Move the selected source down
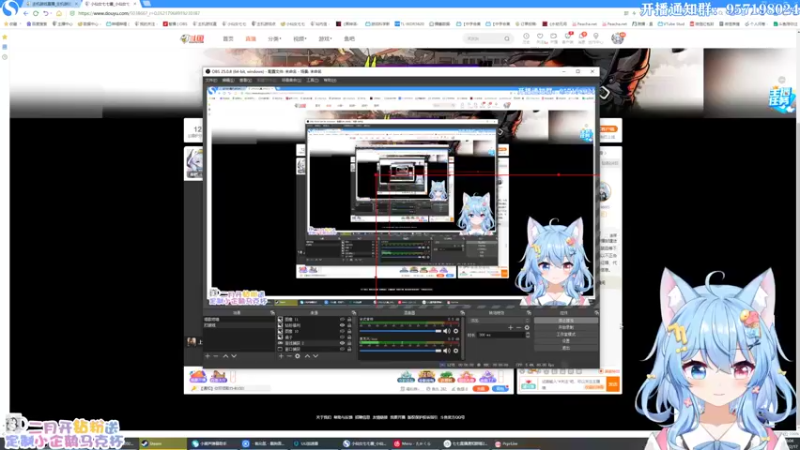Image resolution: width=800 pixels, height=450 pixels. pos(315,356)
